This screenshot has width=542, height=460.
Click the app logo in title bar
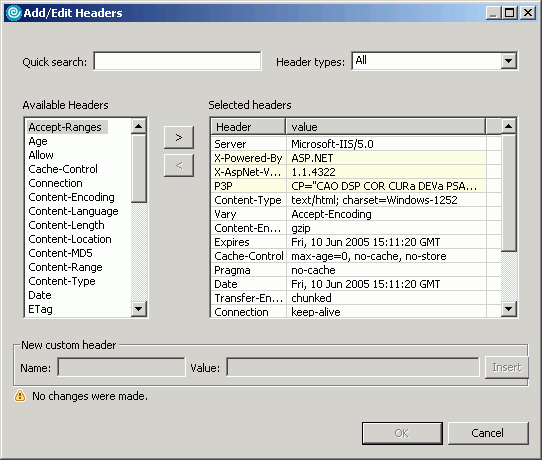[14, 13]
